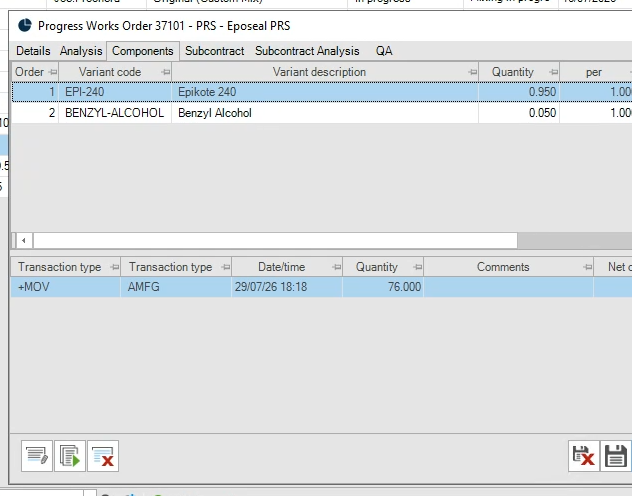This screenshot has width=632, height=496.
Task: Click the empty Comments cell of +MOV row
Action: point(508,287)
